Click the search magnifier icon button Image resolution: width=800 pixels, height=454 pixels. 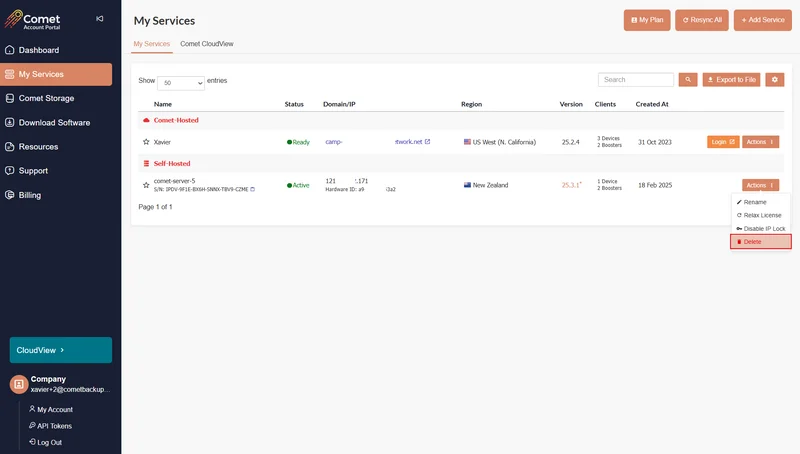(x=688, y=80)
